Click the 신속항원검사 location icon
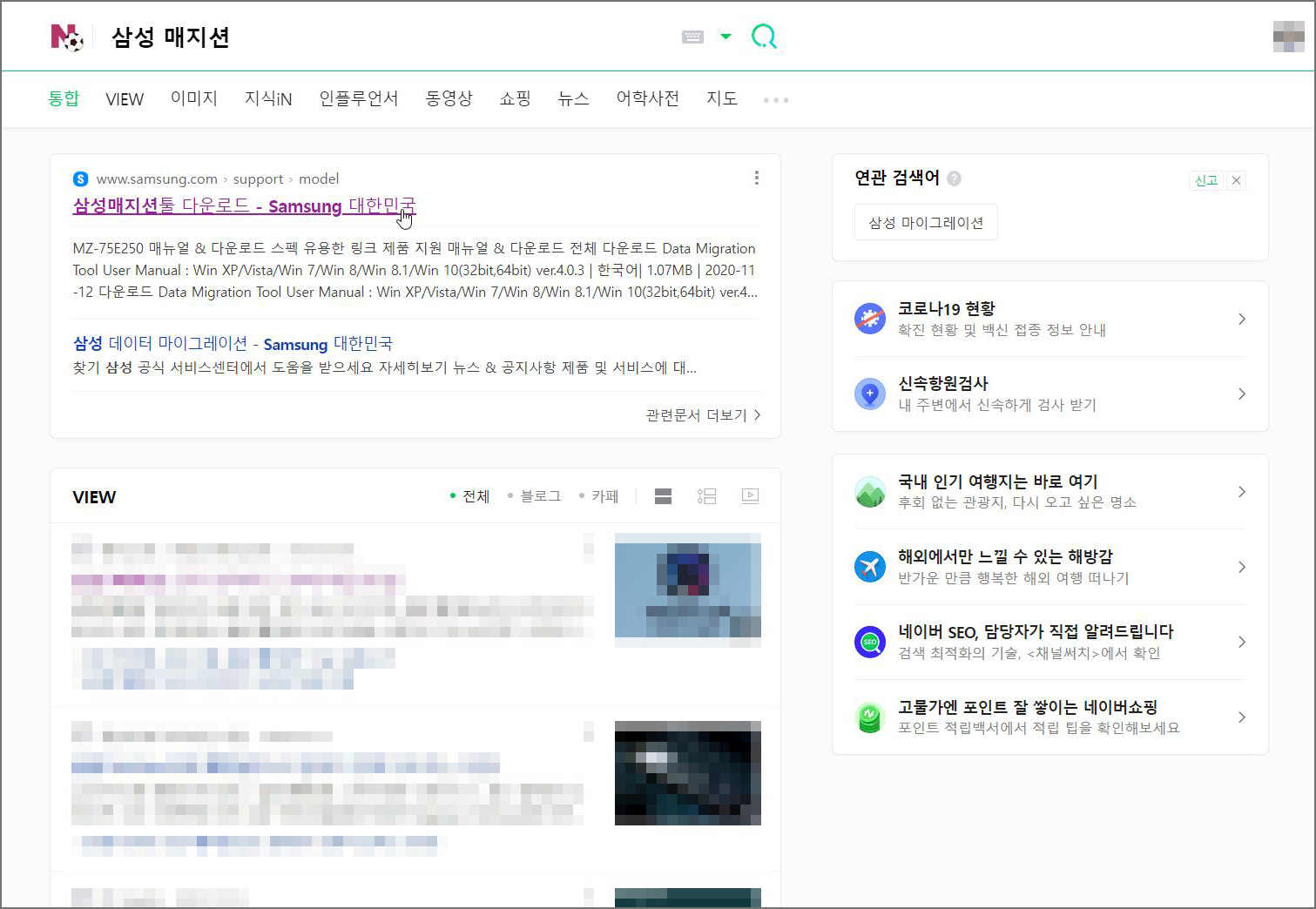The height and width of the screenshot is (909, 1316). pos(870,394)
